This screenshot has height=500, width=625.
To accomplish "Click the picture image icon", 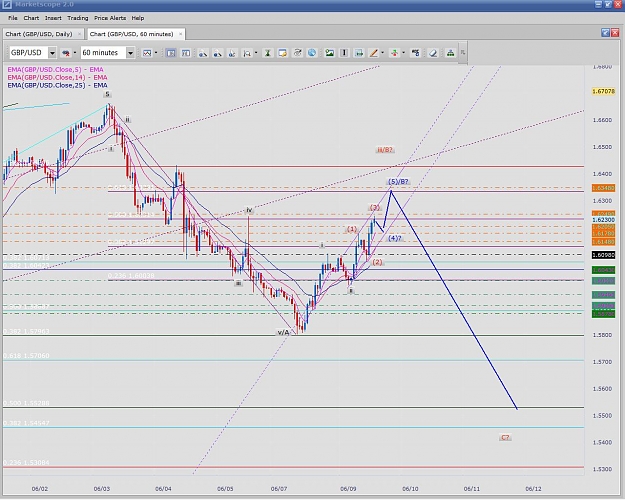I will click(x=329, y=53).
